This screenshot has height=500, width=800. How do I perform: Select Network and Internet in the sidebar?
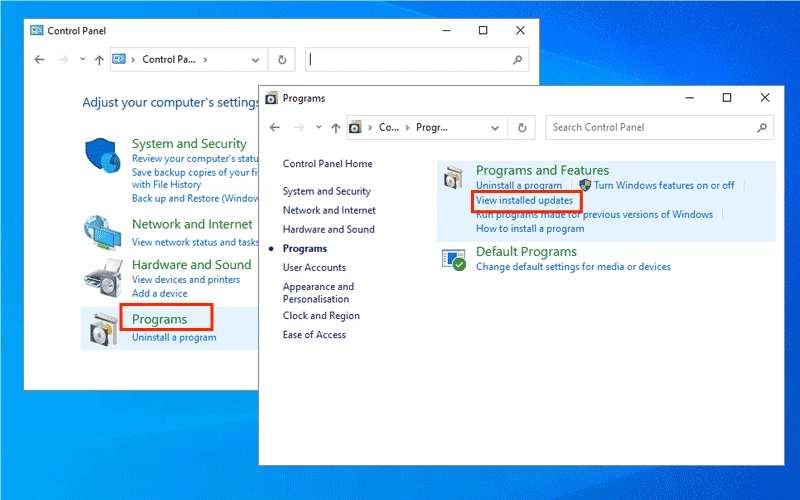(x=329, y=210)
